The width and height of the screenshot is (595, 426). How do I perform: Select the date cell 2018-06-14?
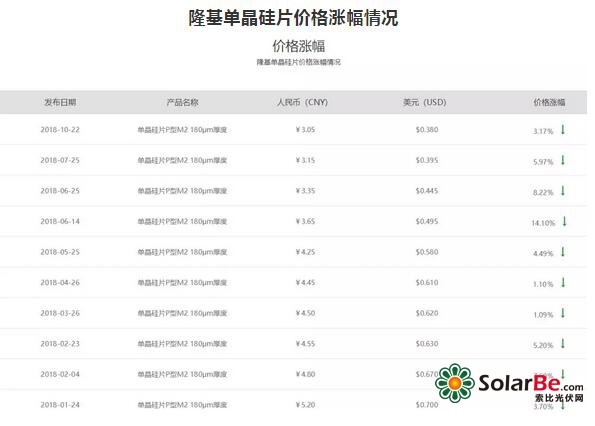coord(60,221)
